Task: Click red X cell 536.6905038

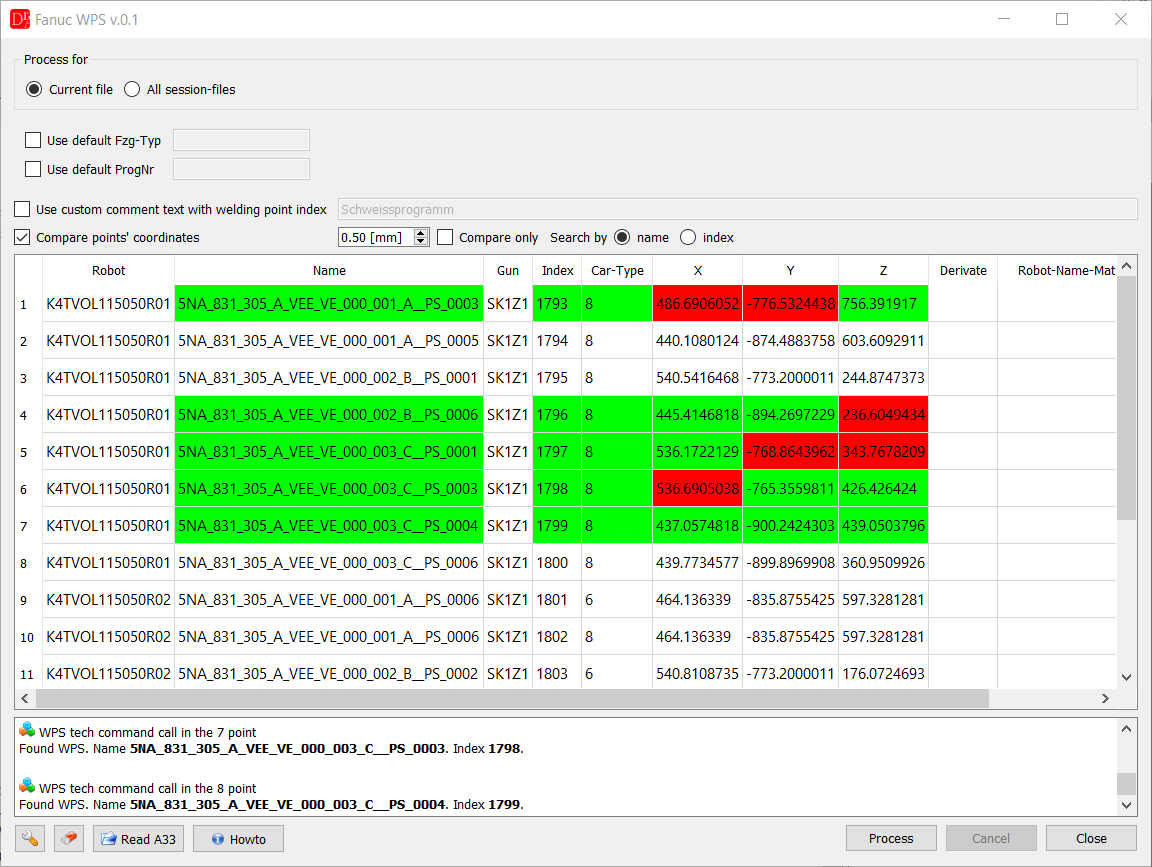Action: tap(697, 489)
